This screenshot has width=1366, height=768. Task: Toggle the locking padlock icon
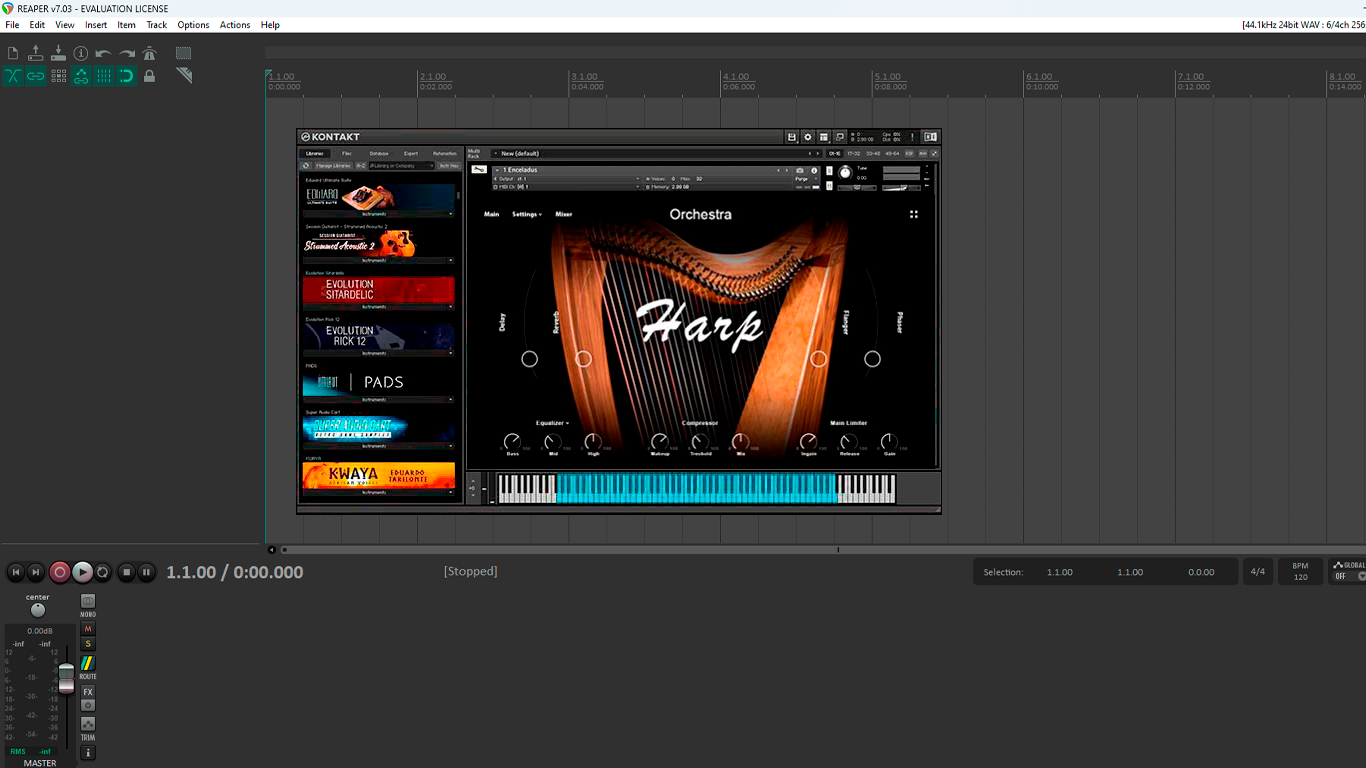coord(150,76)
